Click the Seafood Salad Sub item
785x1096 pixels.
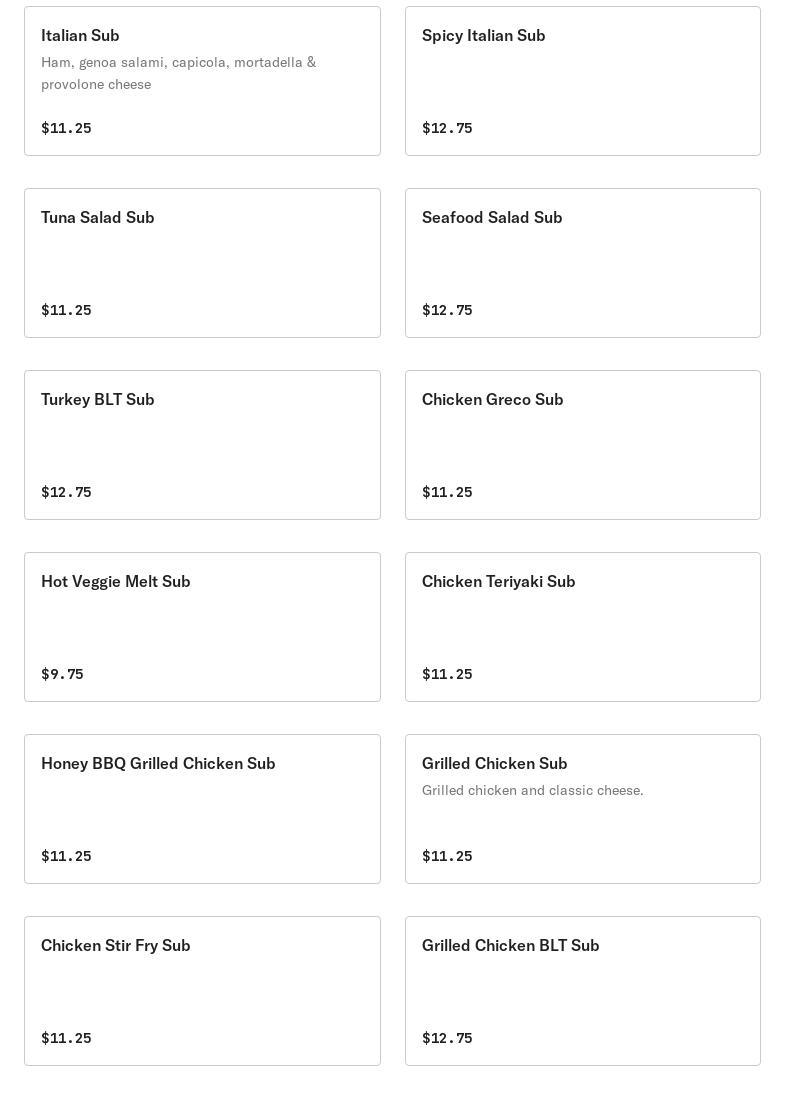(x=582, y=263)
